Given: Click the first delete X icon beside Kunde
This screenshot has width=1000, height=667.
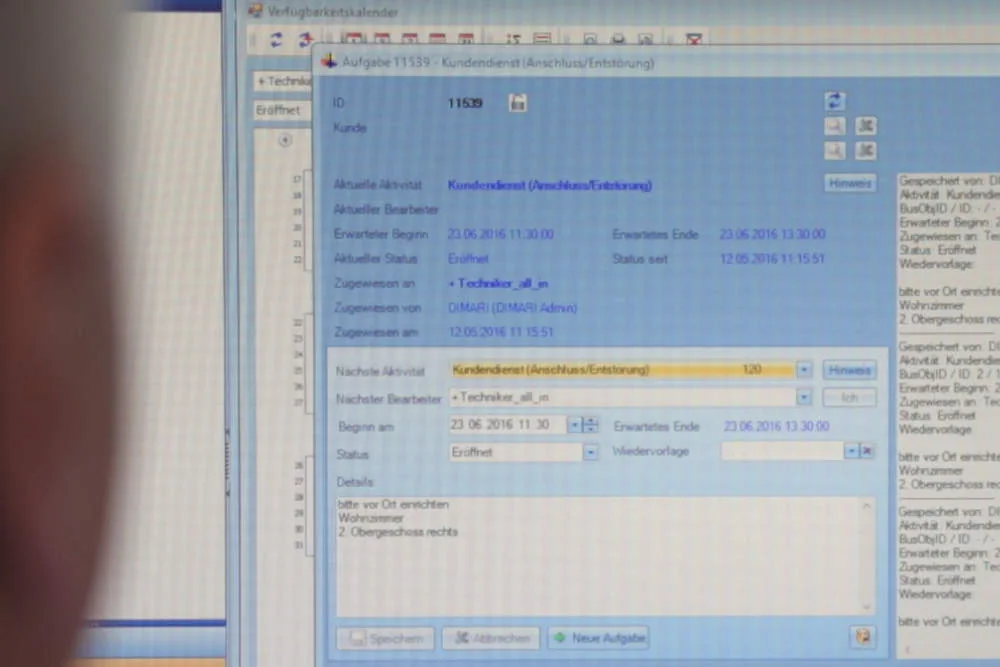Looking at the screenshot, I should pyautogui.click(x=865, y=126).
